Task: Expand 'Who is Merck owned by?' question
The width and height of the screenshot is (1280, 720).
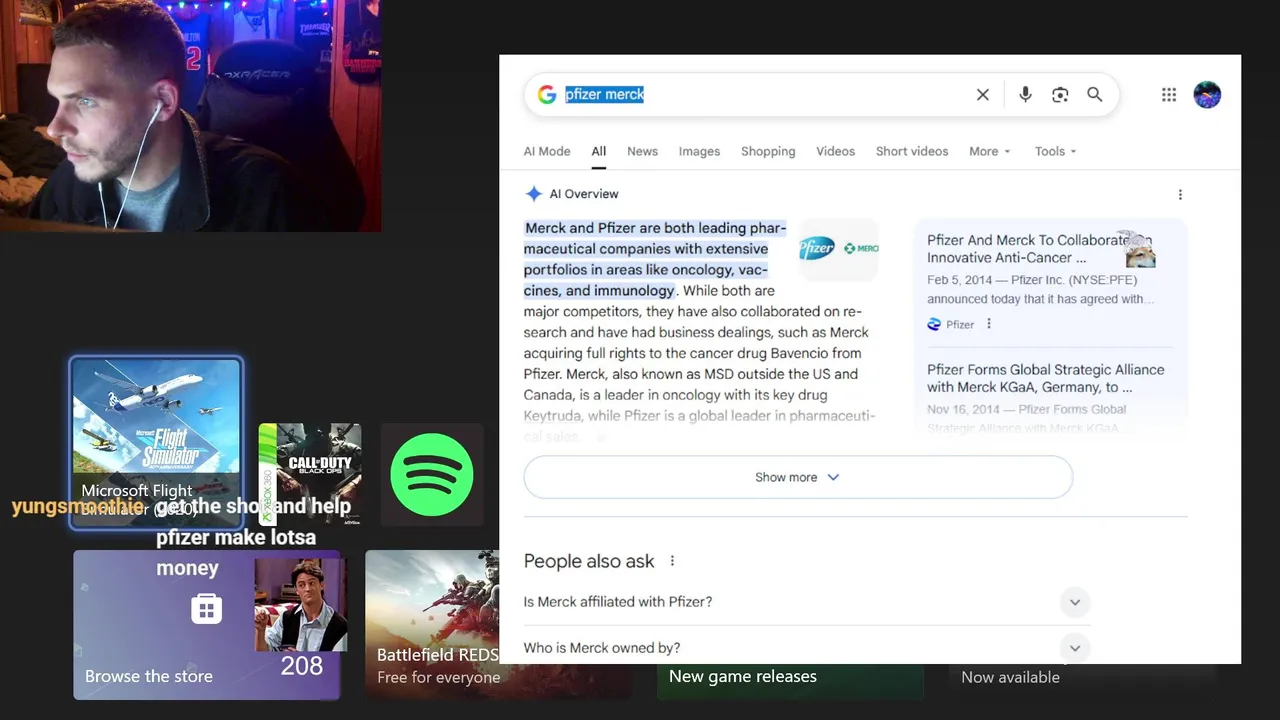Action: [806, 648]
